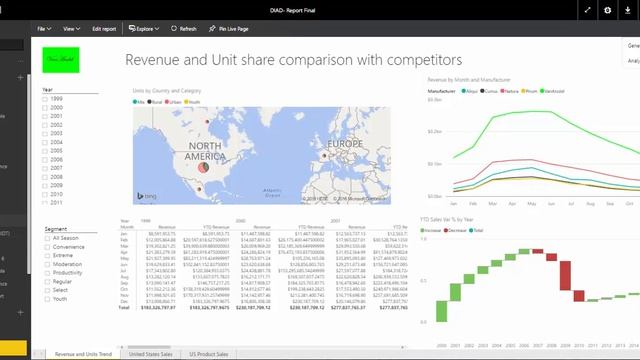
Task: Click the yellow button at bottom left sidebar
Action: [13, 348]
